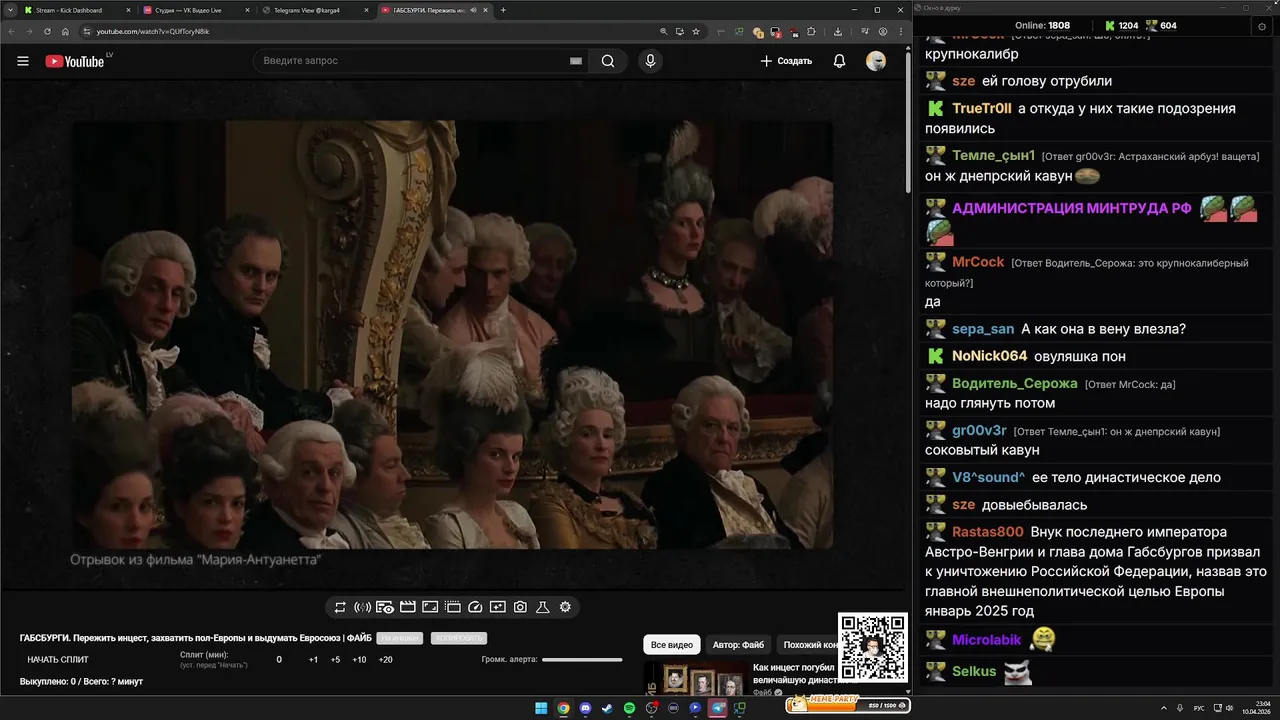
Task: Click НАЧАТЬ СПЛИТ button
Action: pyautogui.click(x=58, y=660)
